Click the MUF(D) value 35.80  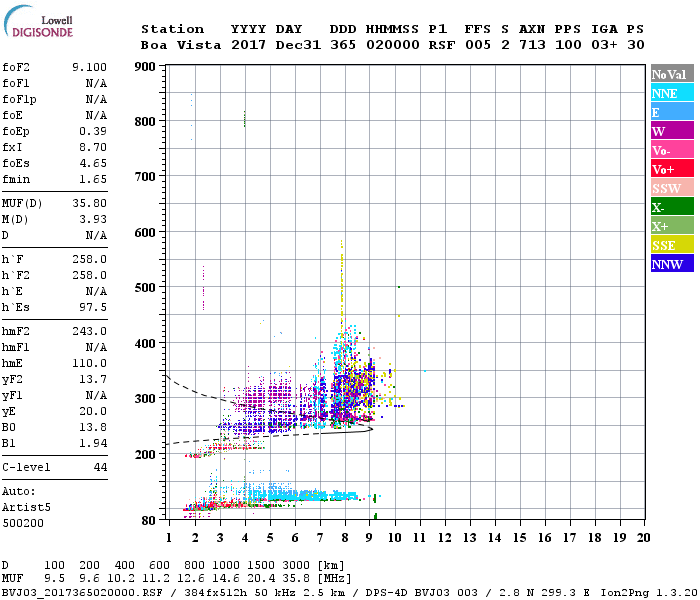point(89,204)
